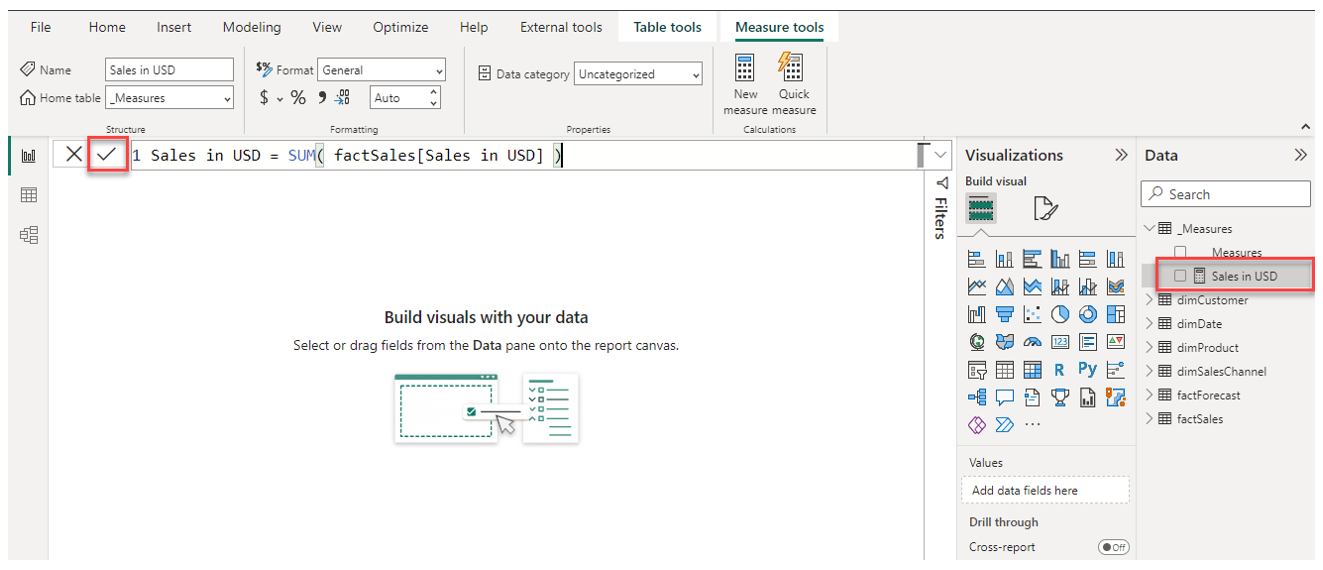The height and width of the screenshot is (570, 1323).
Task: Pick the Python visual
Action: tap(1088, 368)
